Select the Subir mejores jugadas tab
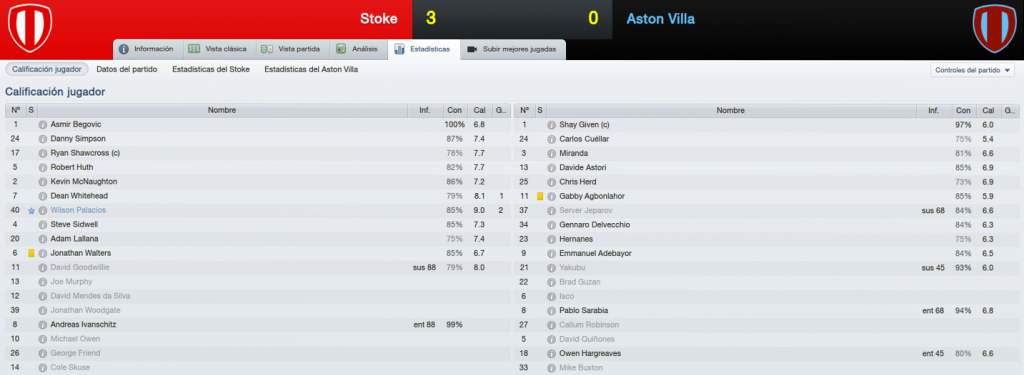This screenshot has height=375, width=1024. (513, 49)
